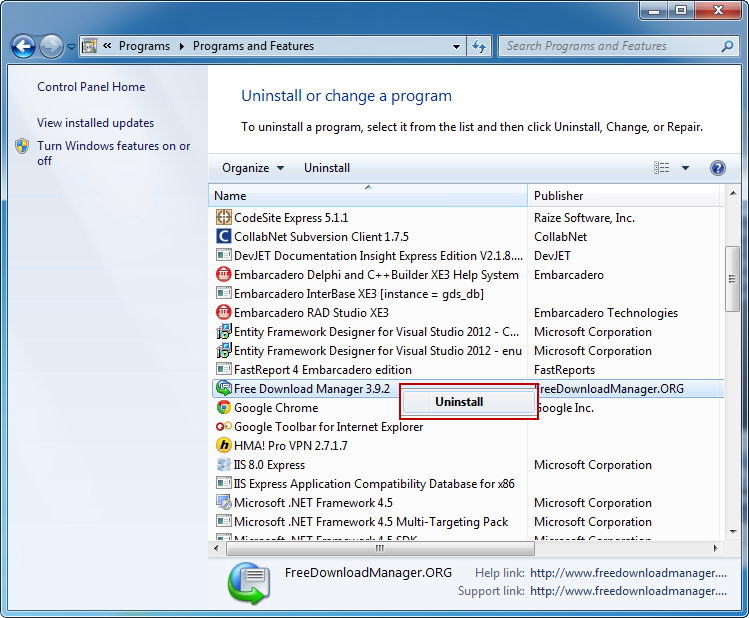Choose Uninstall from the context menu
The image size is (749, 618).
pyautogui.click(x=469, y=402)
